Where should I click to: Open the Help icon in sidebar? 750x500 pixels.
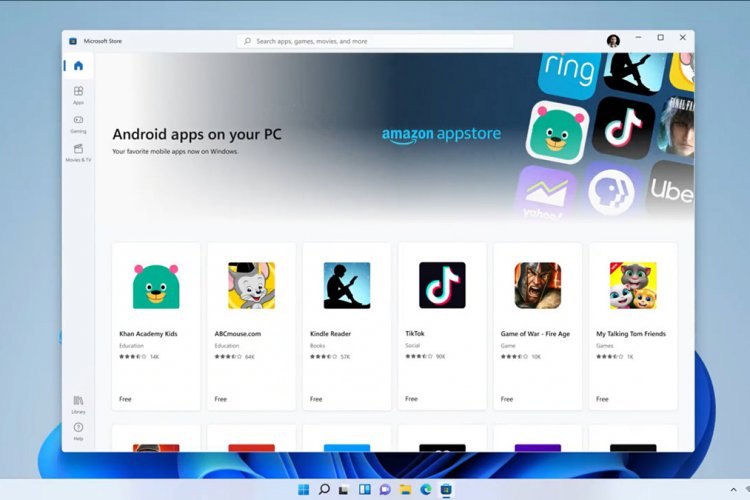coord(78,430)
